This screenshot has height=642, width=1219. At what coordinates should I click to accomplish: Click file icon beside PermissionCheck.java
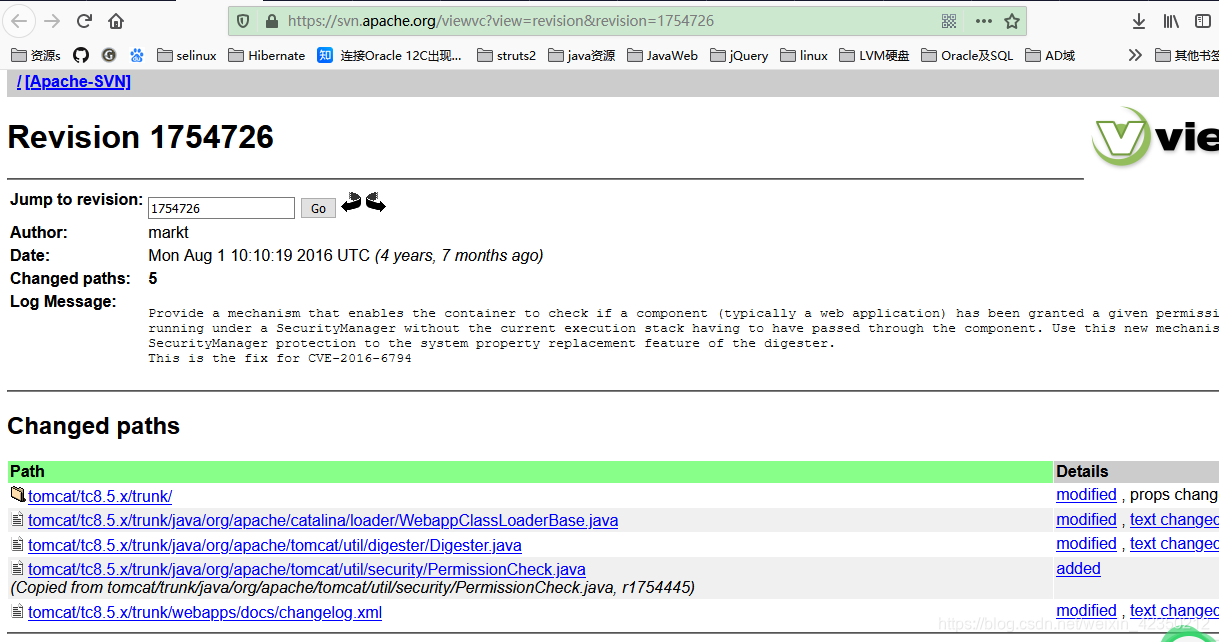[17, 568]
